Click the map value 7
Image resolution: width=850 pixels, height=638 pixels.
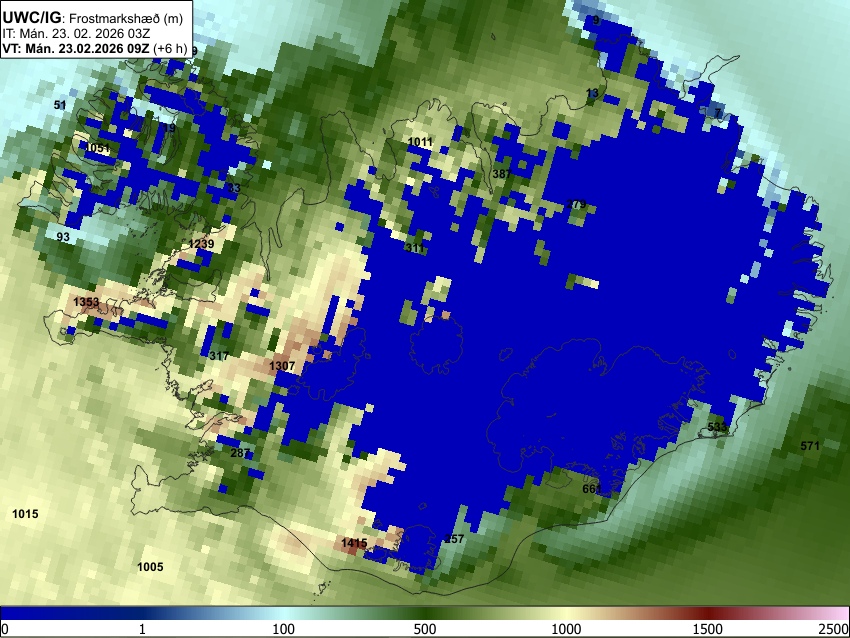tap(718, 113)
